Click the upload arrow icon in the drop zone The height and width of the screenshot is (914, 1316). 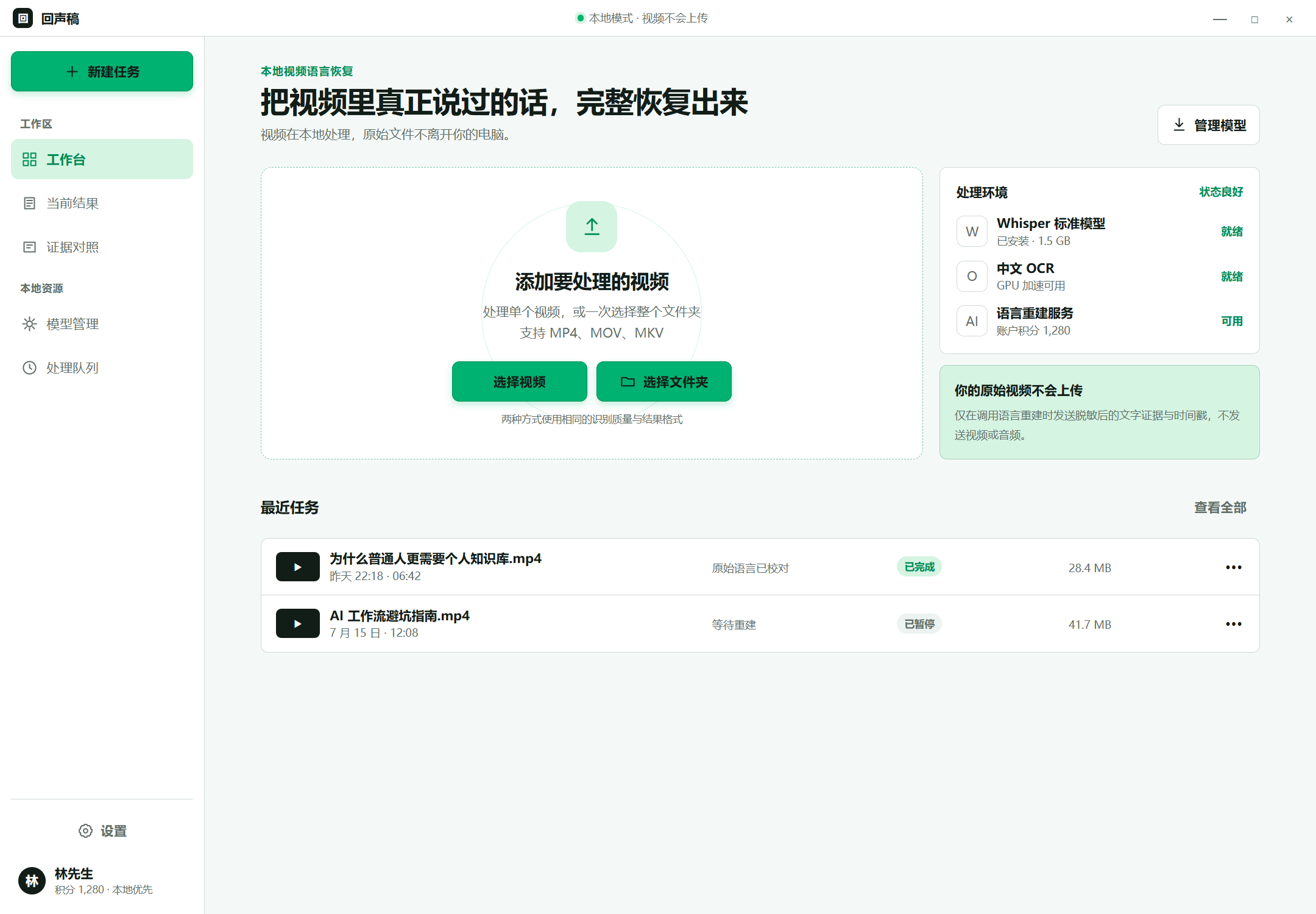592,227
